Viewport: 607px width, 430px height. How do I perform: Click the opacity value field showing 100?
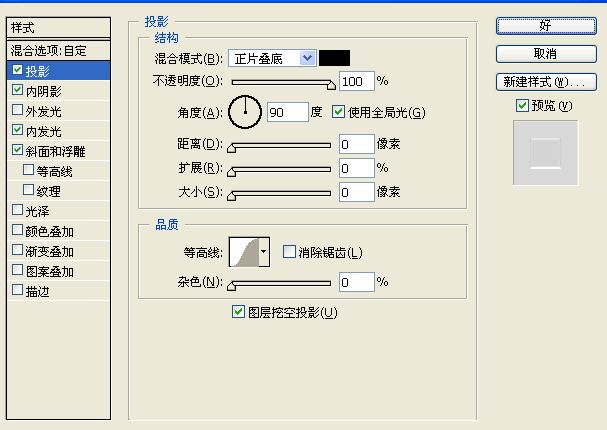point(357,81)
